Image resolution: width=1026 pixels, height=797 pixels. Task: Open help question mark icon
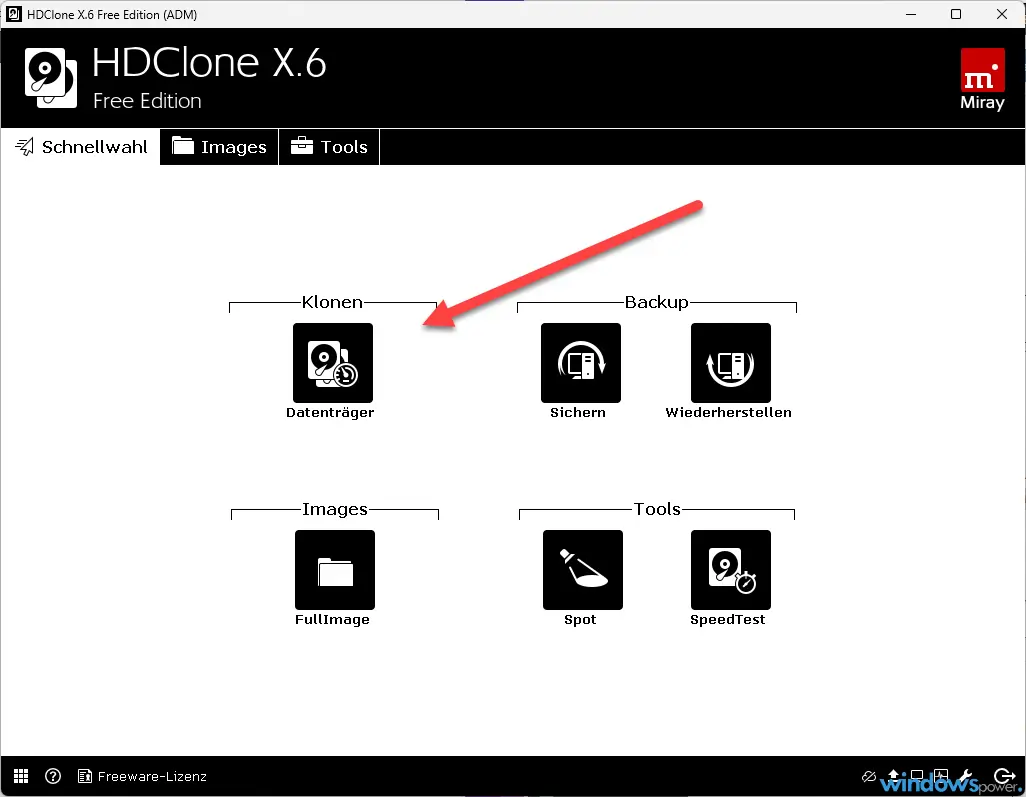(53, 776)
